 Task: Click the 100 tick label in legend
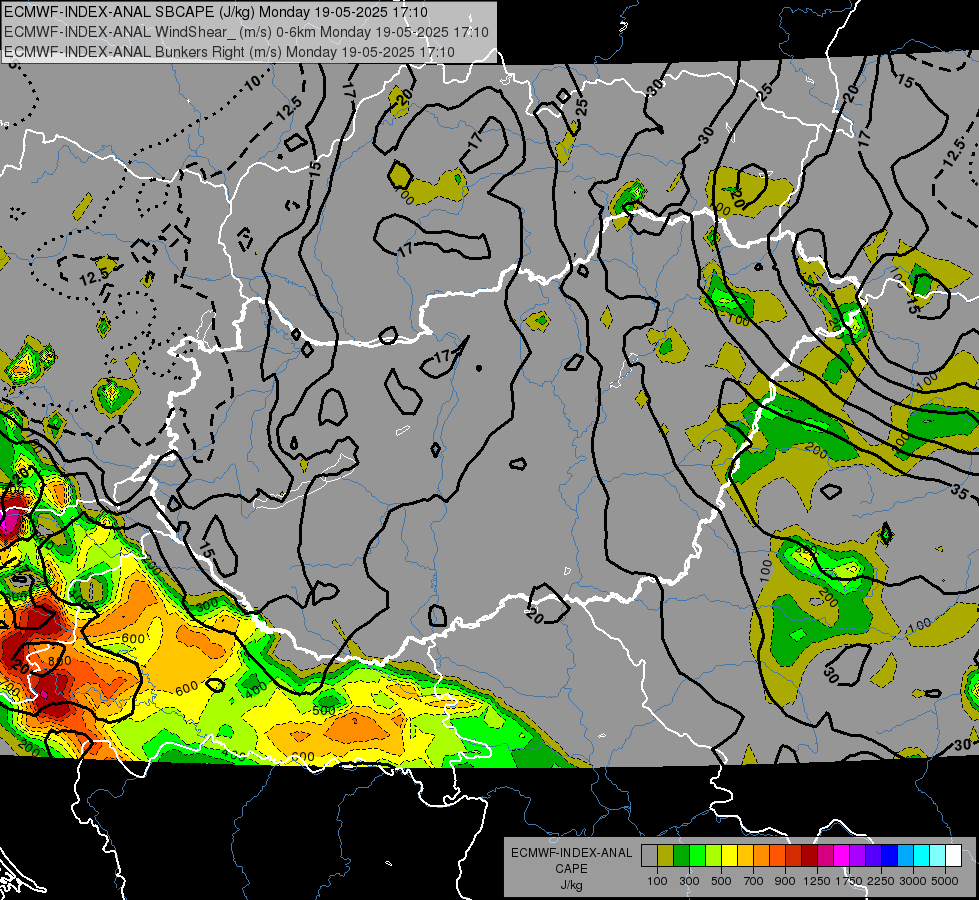(657, 881)
